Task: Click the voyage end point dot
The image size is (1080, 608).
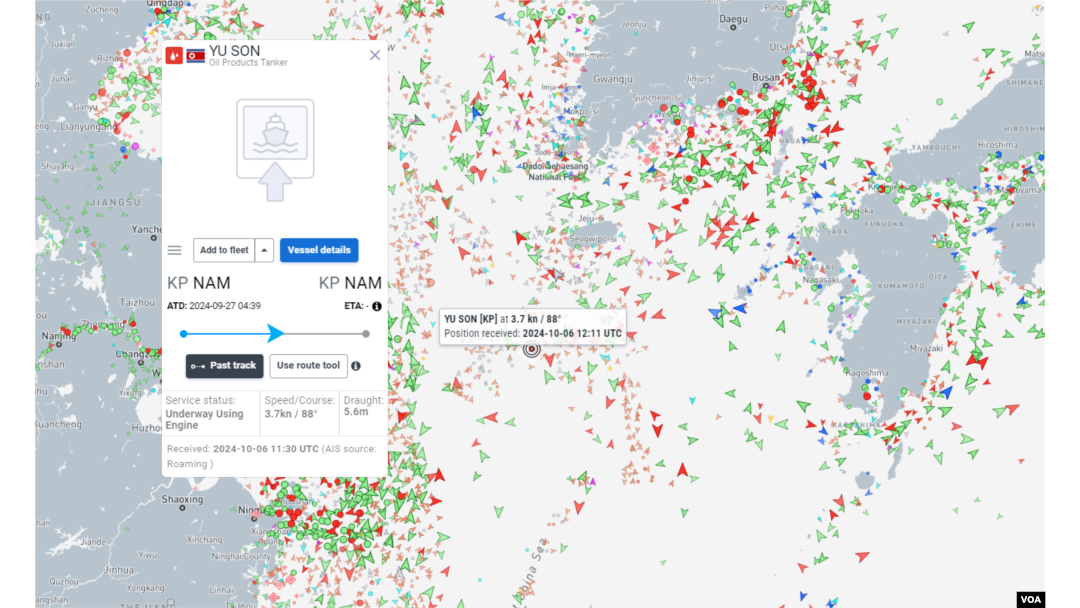Action: point(366,334)
